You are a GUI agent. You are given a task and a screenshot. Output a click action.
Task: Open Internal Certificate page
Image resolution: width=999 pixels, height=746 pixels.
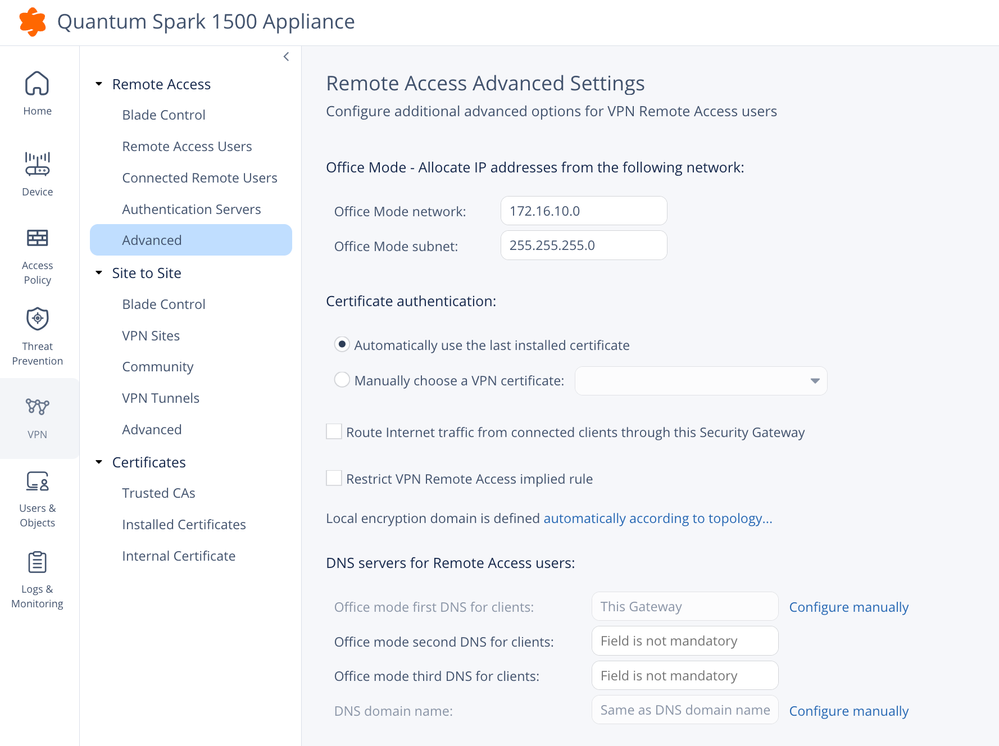click(x=178, y=556)
